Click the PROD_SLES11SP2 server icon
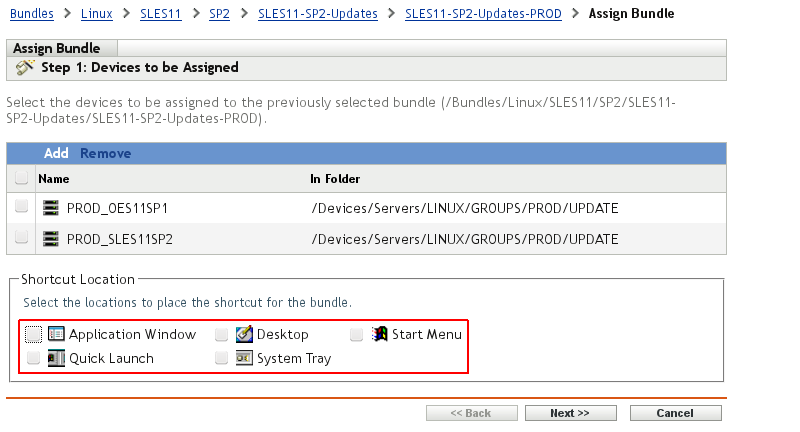The width and height of the screenshot is (800, 432). (52, 239)
